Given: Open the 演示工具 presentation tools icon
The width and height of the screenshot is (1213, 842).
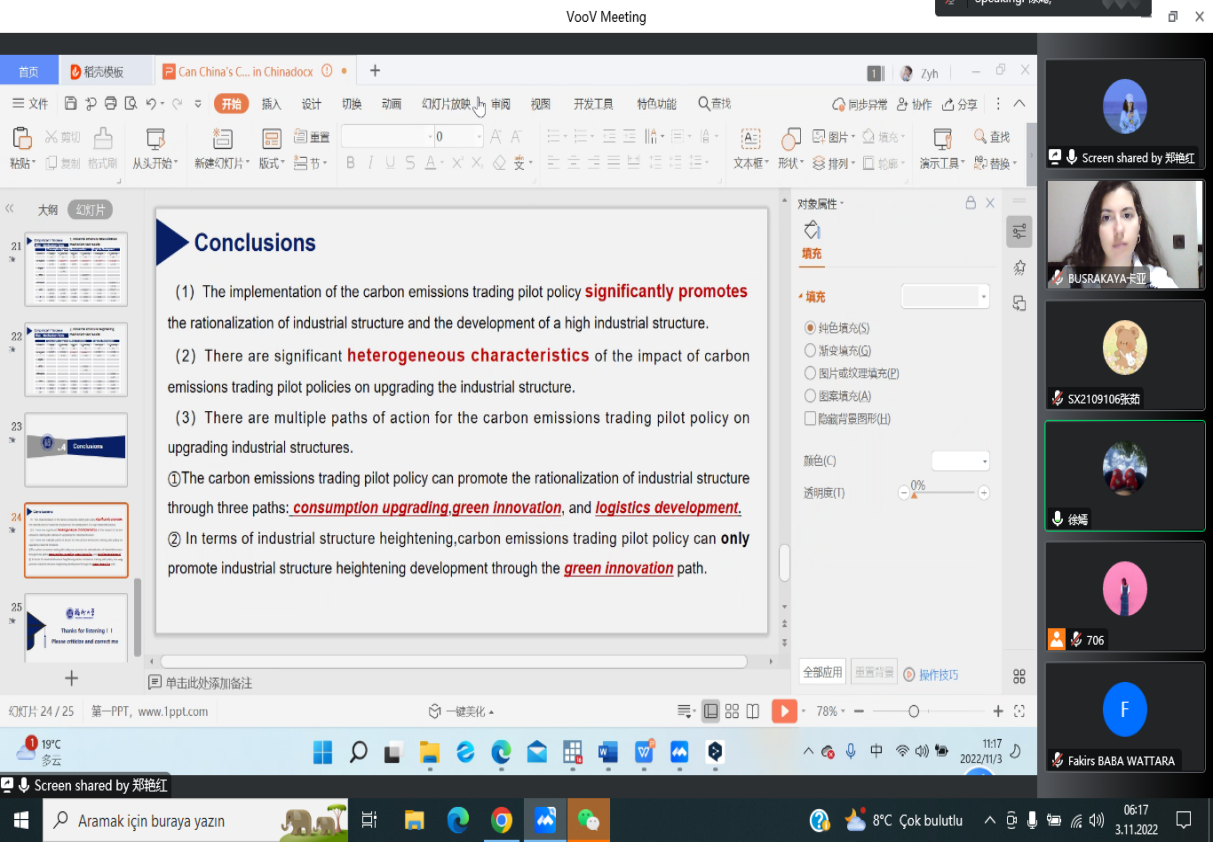Looking at the screenshot, I should point(941,139).
